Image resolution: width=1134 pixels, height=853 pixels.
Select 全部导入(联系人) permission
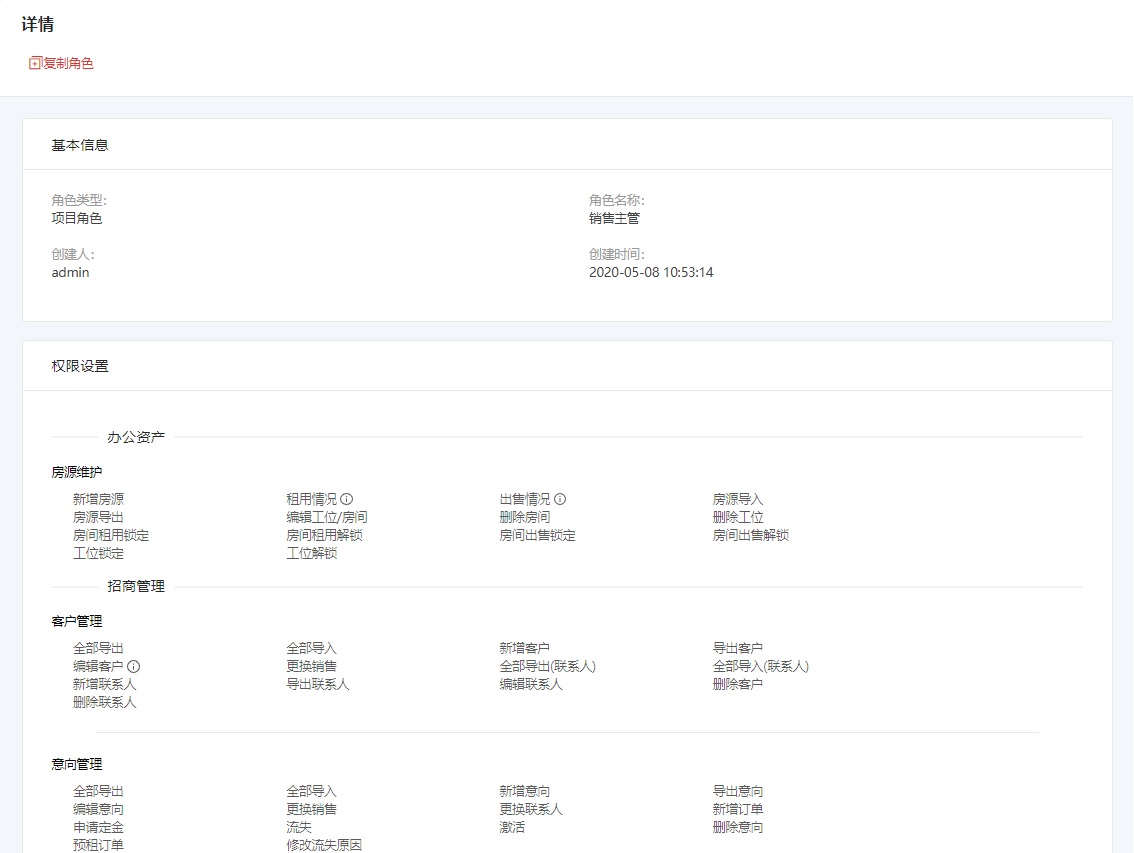(x=760, y=667)
